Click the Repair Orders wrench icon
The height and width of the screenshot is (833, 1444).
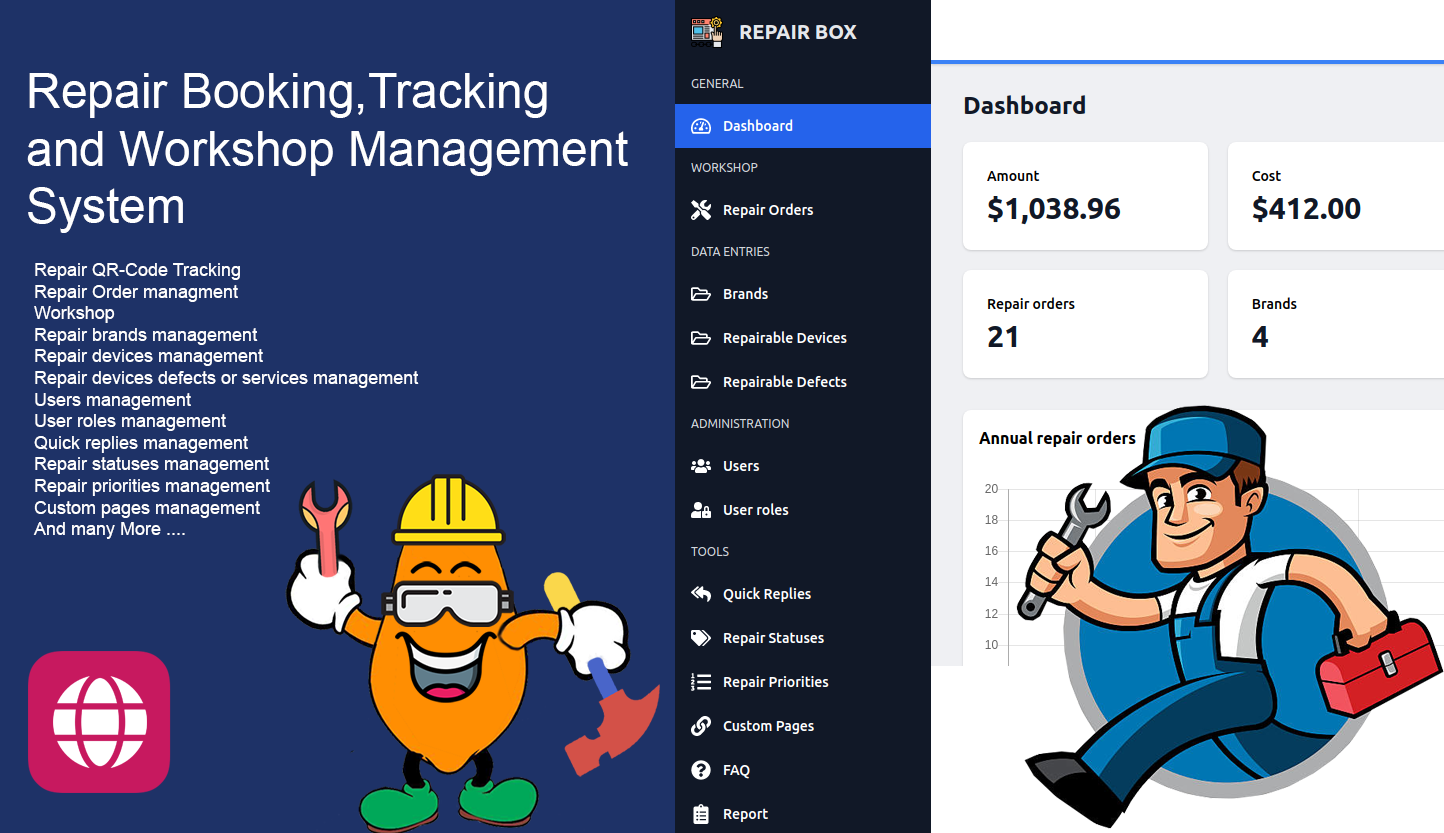pos(701,210)
